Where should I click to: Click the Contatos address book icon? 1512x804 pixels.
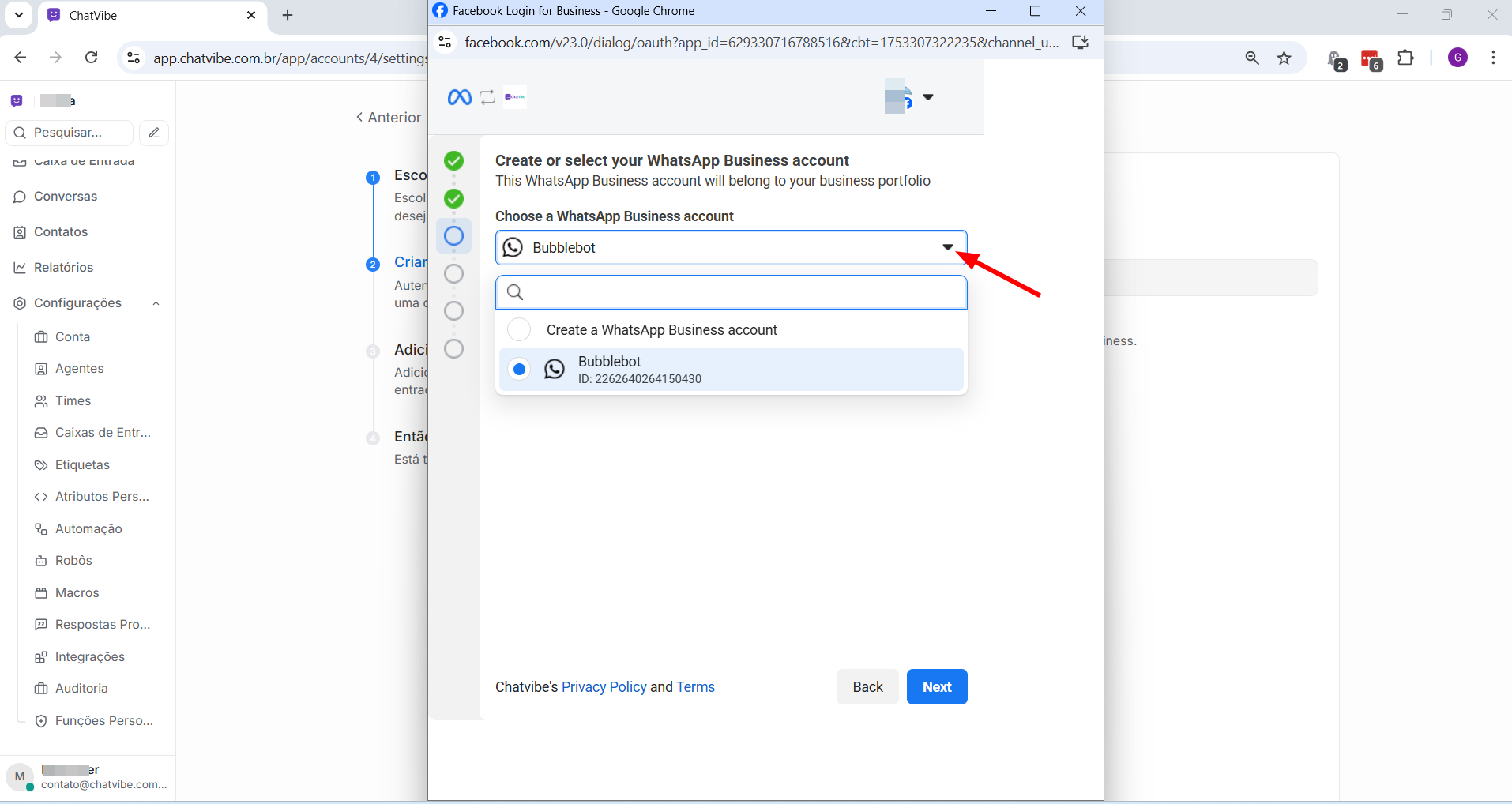(20, 232)
